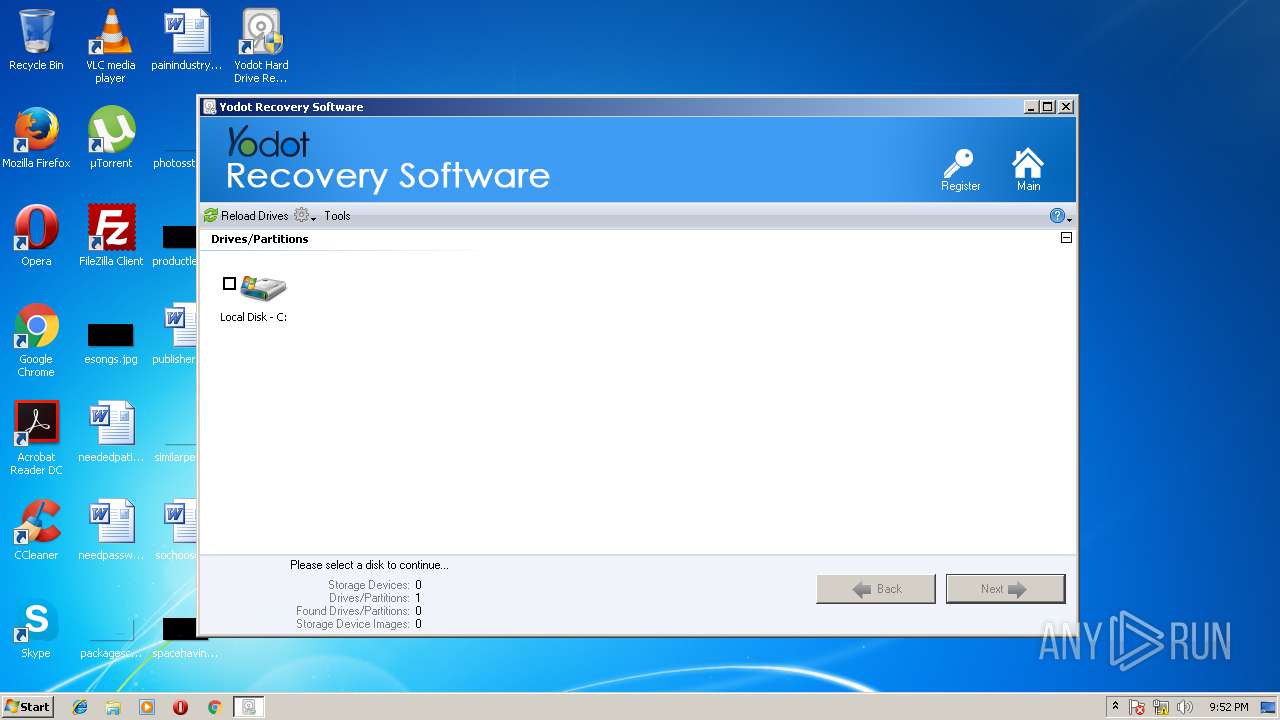Screen dimensions: 1280x720
Task: Launch VLC media player shortcut
Action: pos(110,46)
